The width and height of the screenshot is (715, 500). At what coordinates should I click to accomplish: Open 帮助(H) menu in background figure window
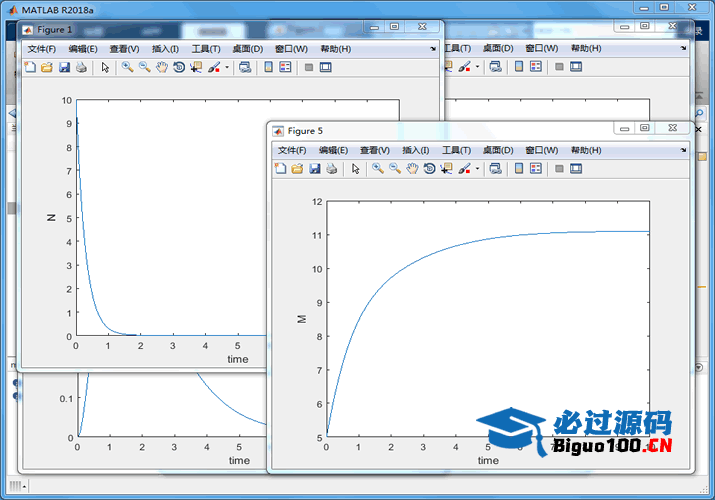point(586,48)
